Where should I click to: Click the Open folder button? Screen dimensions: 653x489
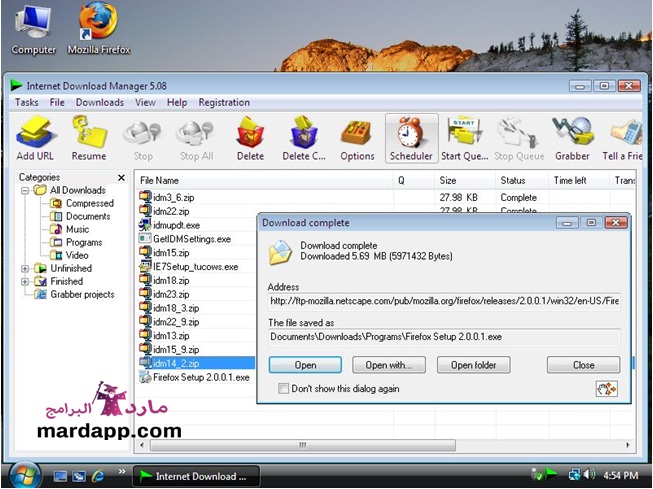coord(474,365)
